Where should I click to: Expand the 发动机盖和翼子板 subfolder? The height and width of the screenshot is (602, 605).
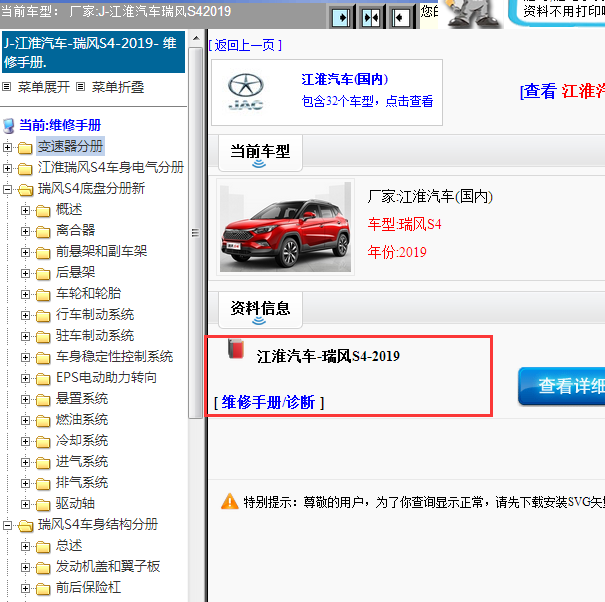pos(25,567)
